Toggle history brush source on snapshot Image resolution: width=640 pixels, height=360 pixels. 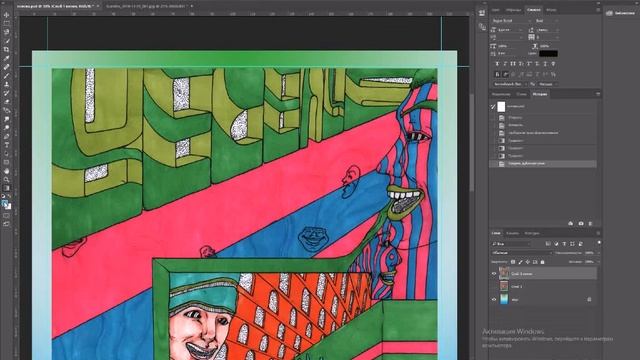click(x=493, y=107)
